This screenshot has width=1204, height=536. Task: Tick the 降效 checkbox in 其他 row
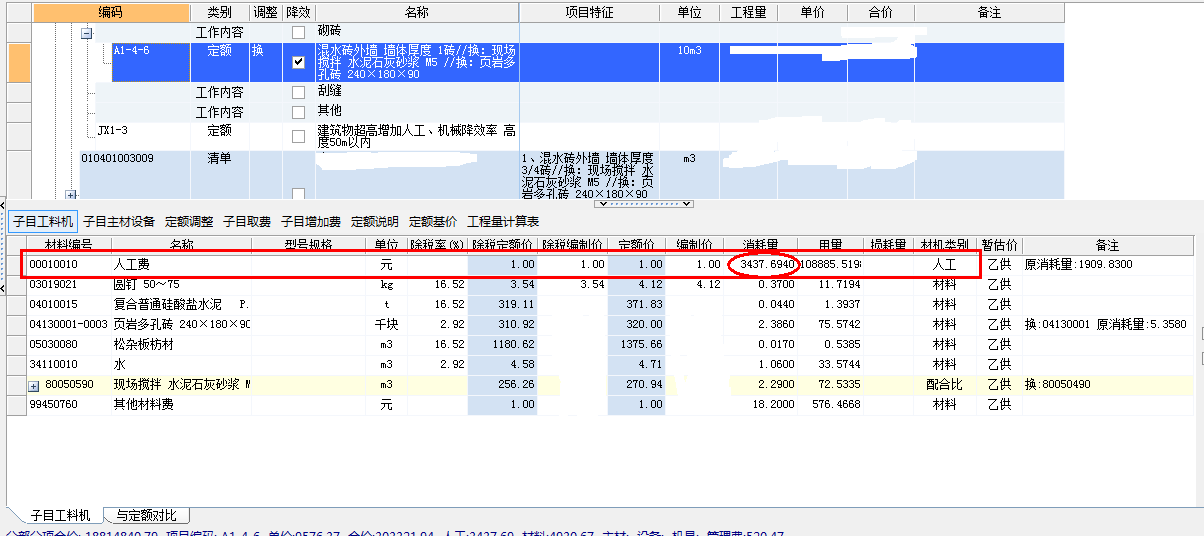click(x=298, y=111)
